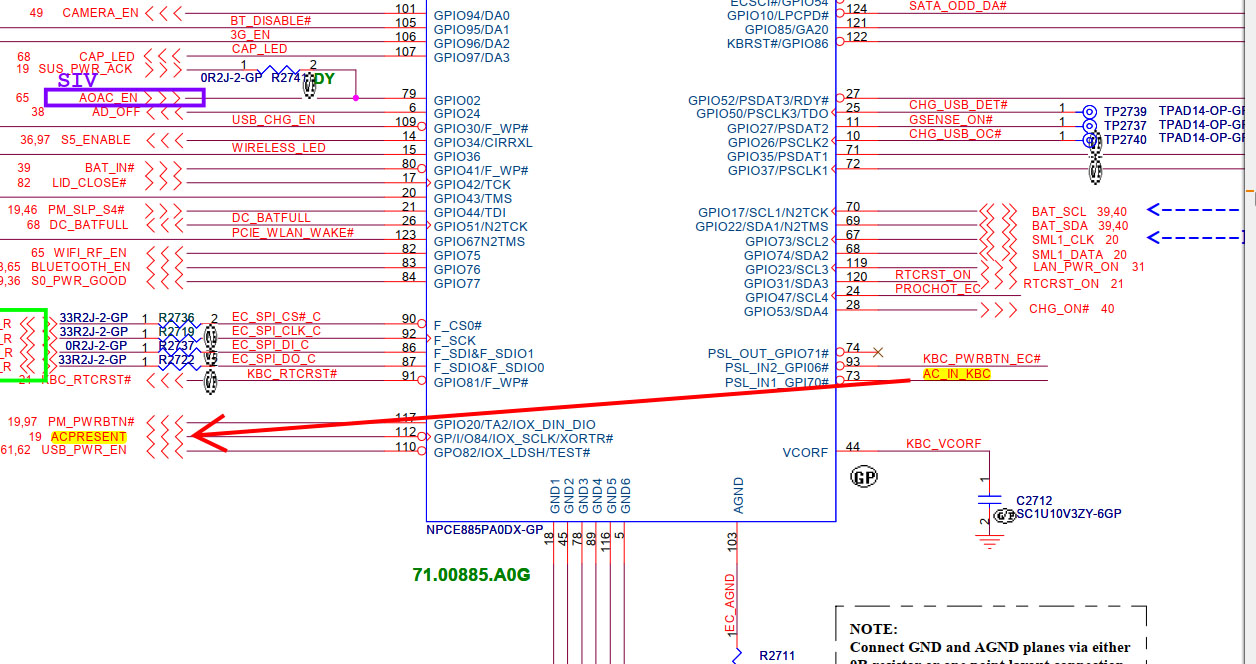
Task: Select the F_SCK pin name
Action: pos(455,340)
